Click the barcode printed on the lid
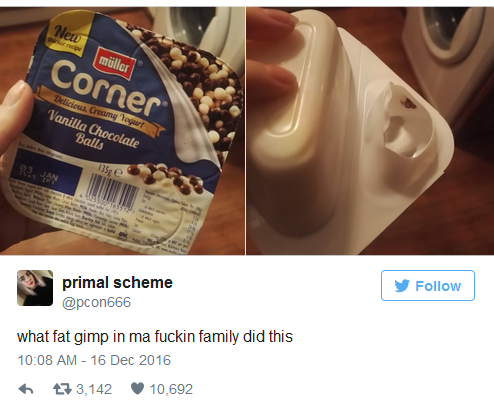Screen dimensions: 494x406 tap(113, 190)
